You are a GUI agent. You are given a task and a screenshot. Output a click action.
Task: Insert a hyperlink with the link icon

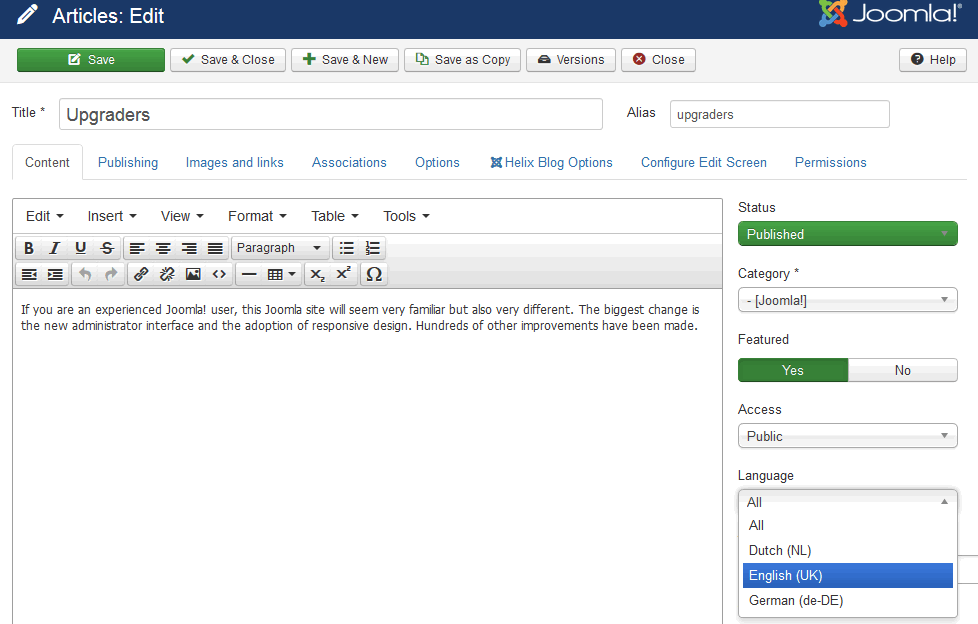(141, 274)
